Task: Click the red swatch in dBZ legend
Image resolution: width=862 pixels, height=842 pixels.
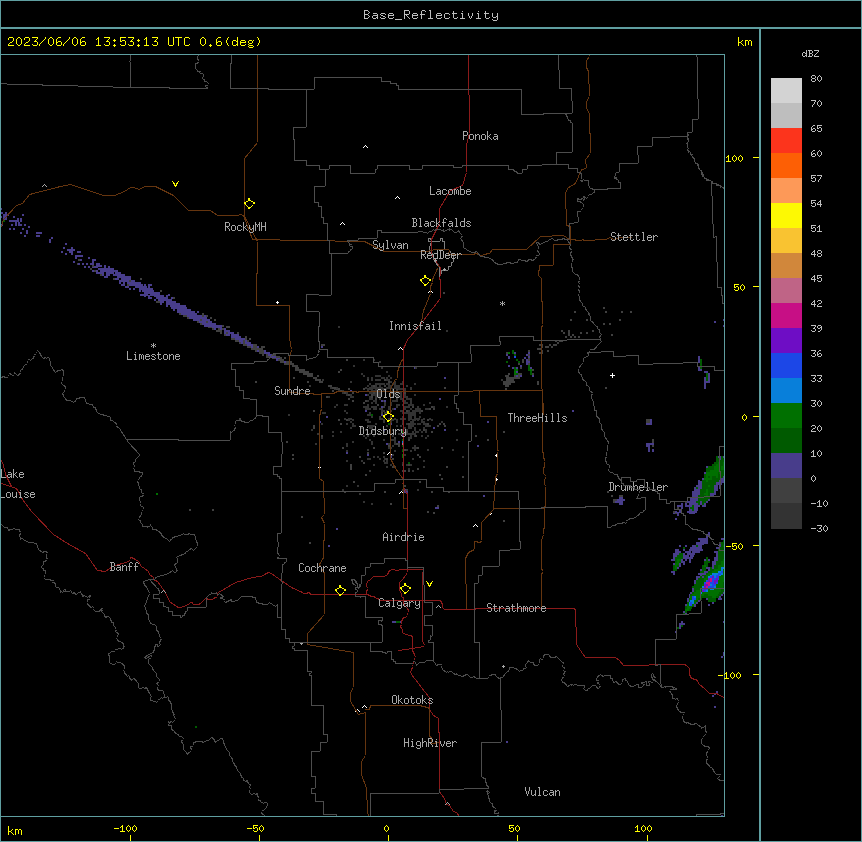Action: coord(786,141)
